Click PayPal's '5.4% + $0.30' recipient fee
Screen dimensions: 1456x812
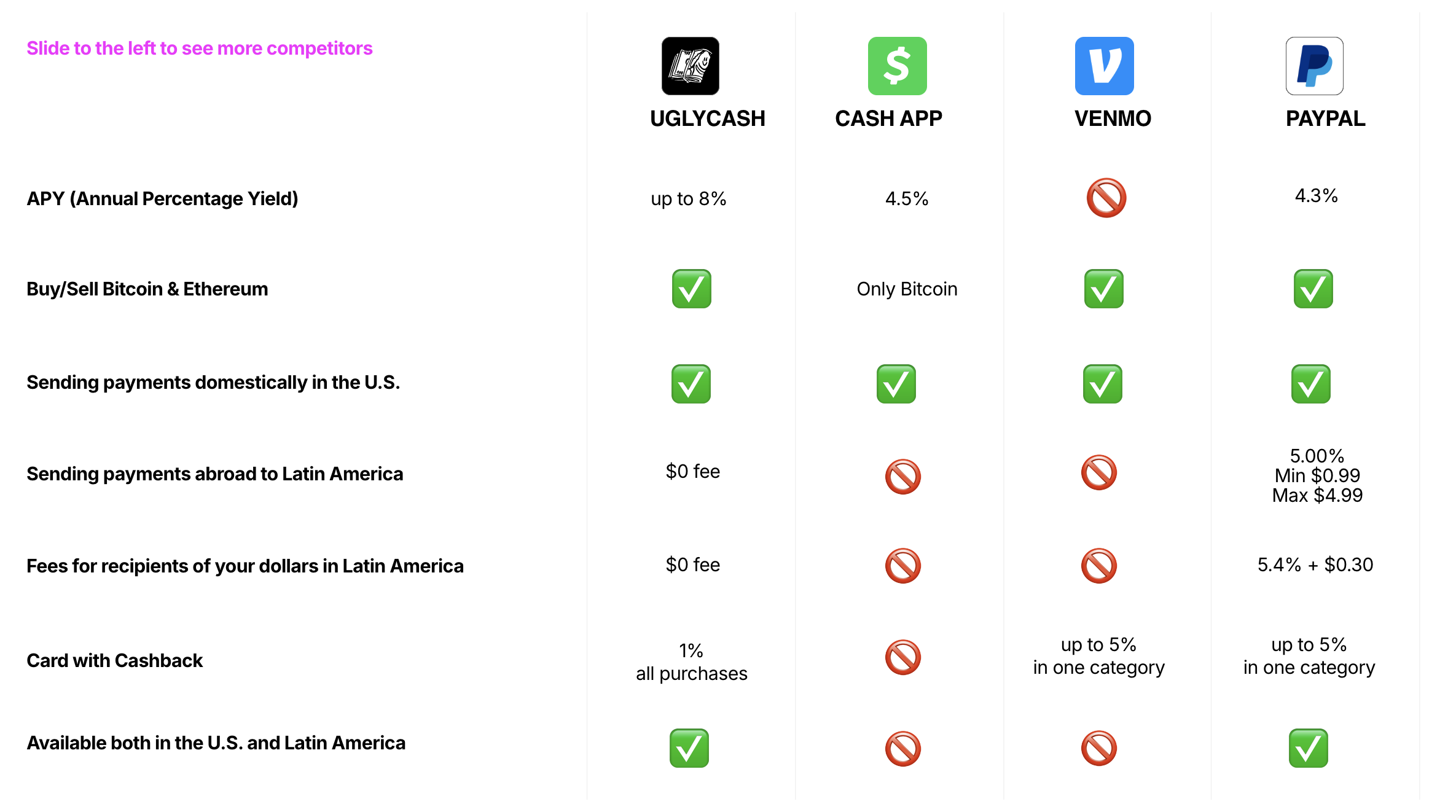point(1315,564)
